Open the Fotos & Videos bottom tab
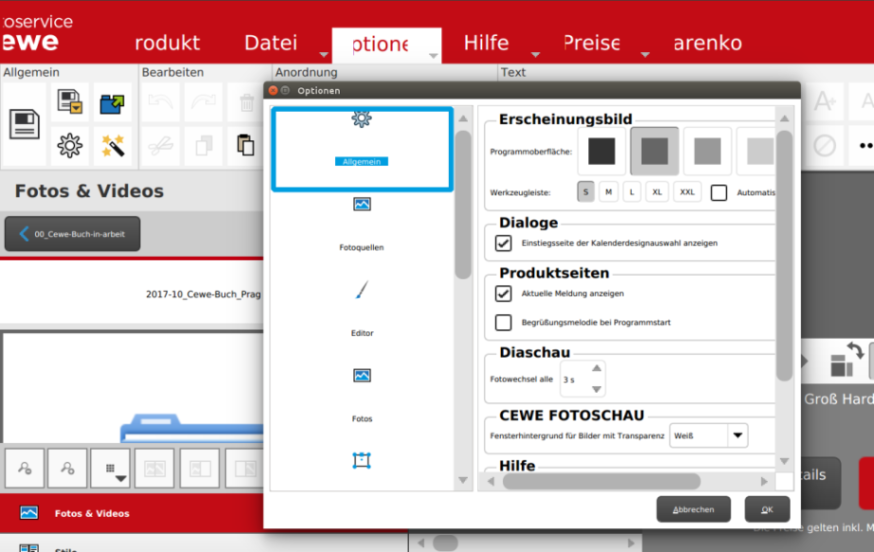The height and width of the screenshot is (552, 874). click(x=132, y=513)
